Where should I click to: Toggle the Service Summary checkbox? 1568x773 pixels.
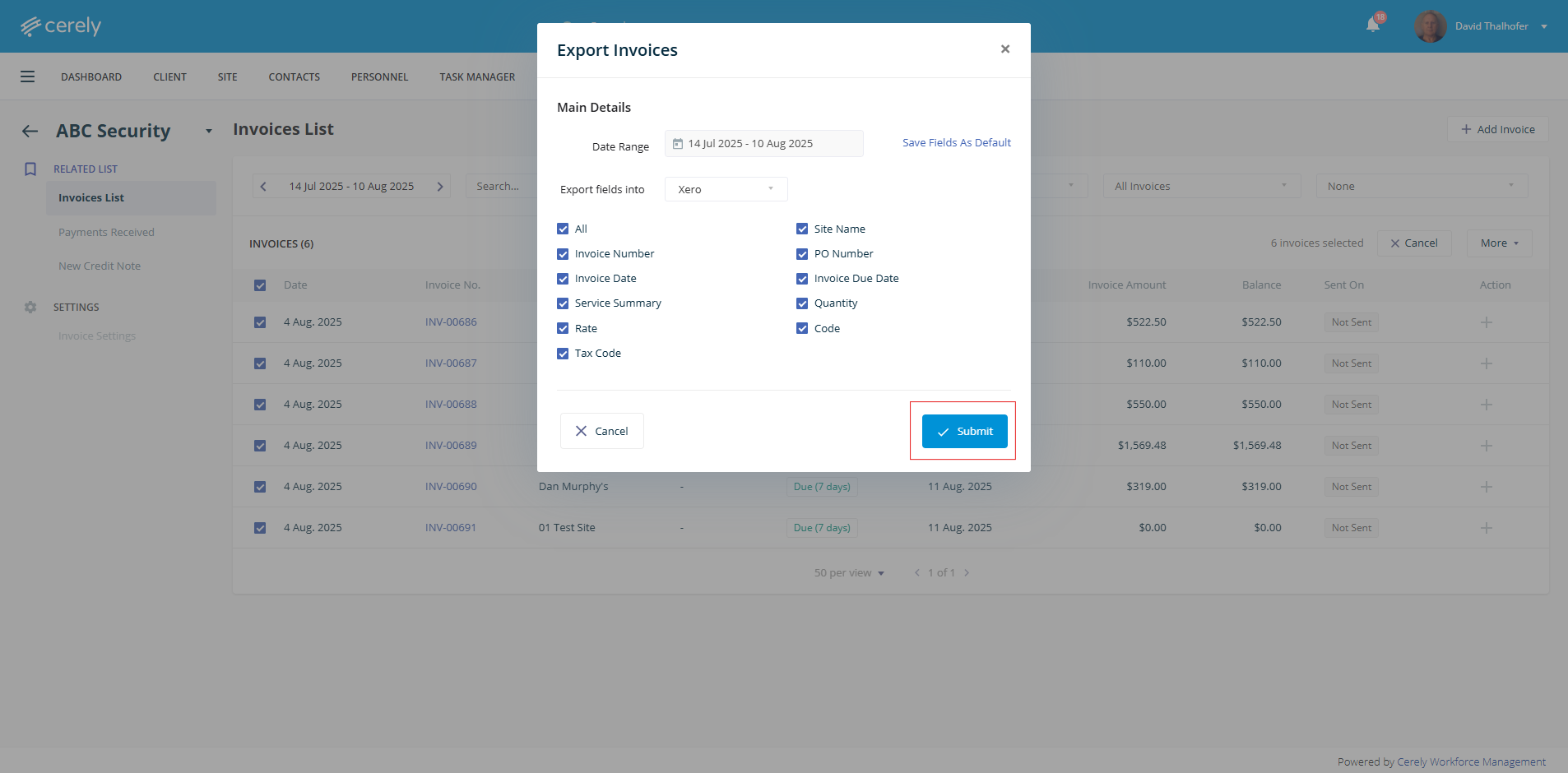coord(563,303)
